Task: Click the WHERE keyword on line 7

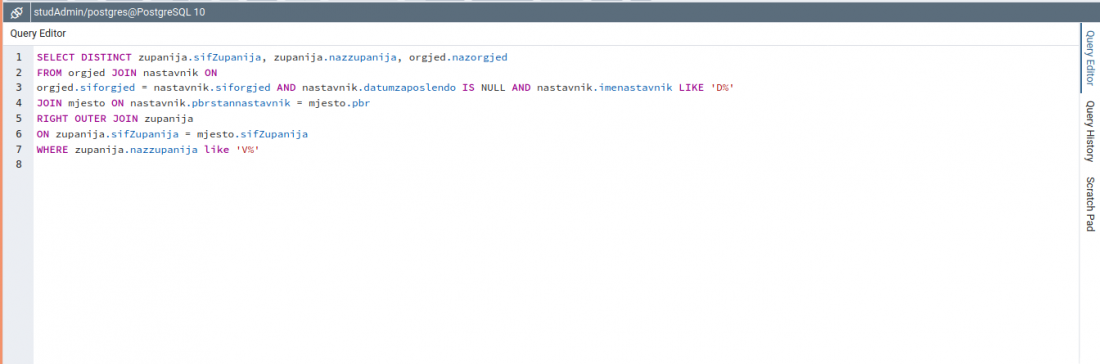Action: click(53, 149)
